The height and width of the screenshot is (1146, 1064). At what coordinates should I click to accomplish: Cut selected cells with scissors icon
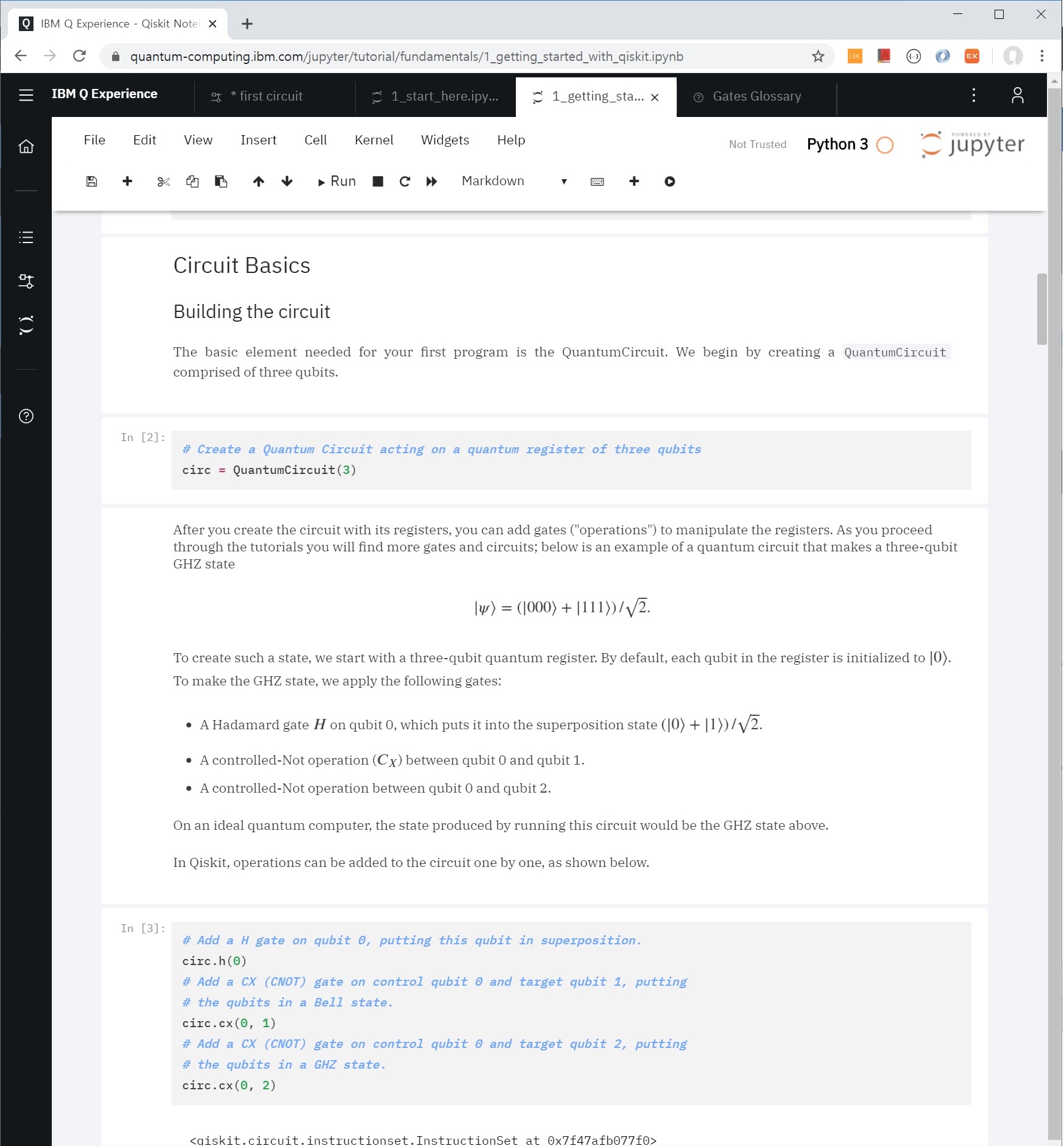(163, 182)
